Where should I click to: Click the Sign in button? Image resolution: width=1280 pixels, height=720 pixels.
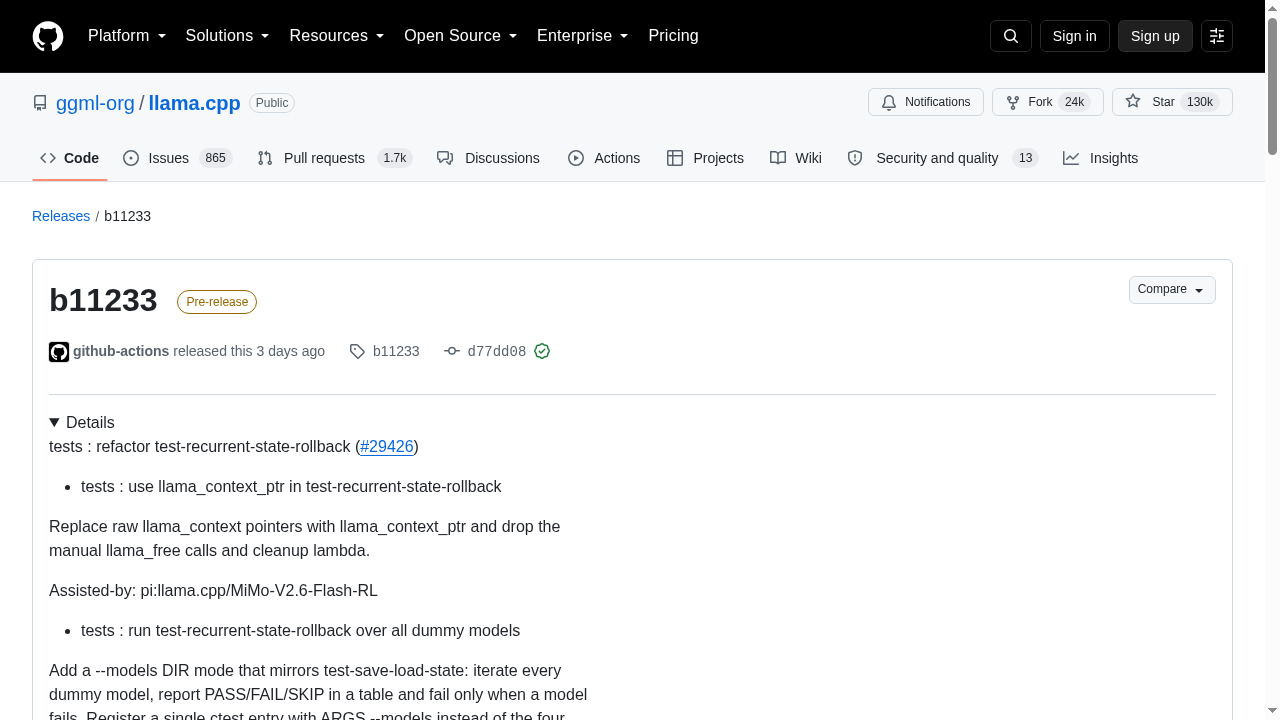(x=1075, y=36)
